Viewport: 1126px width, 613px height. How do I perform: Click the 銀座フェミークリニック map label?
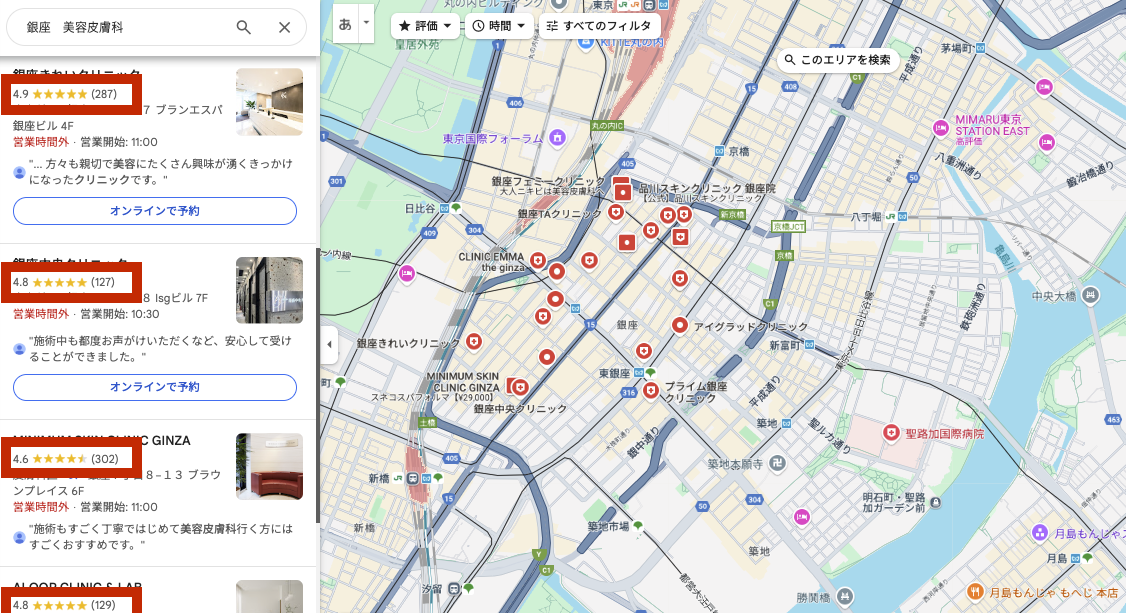549,181
